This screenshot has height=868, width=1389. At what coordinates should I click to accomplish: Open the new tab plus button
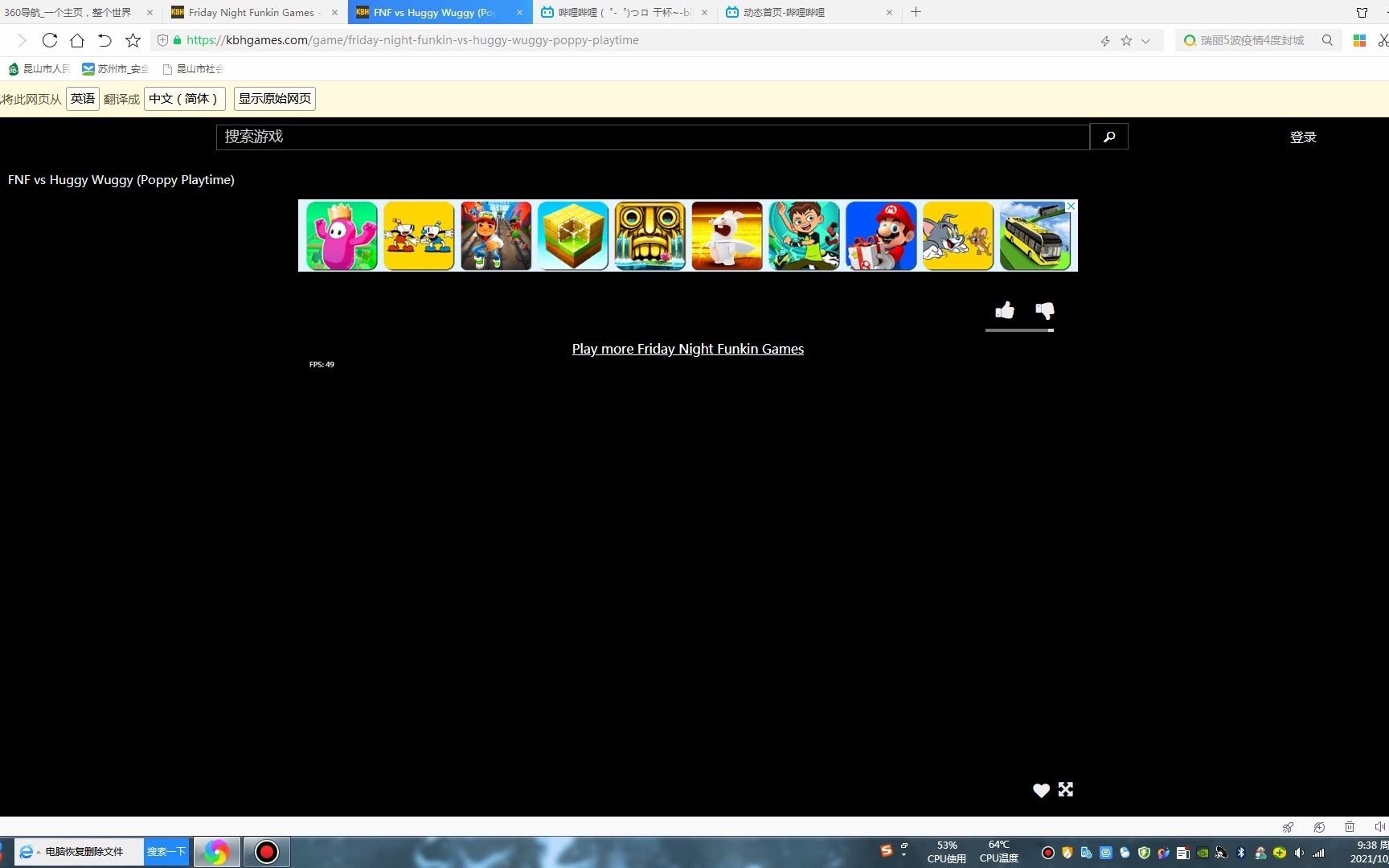pos(916,12)
